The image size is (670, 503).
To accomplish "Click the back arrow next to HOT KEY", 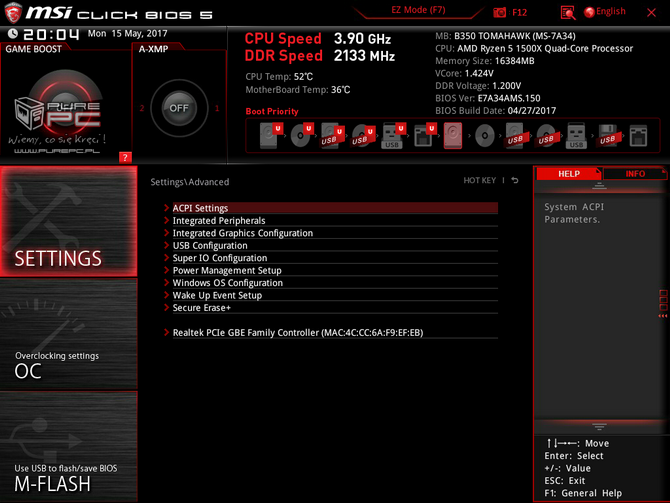I will coord(515,180).
